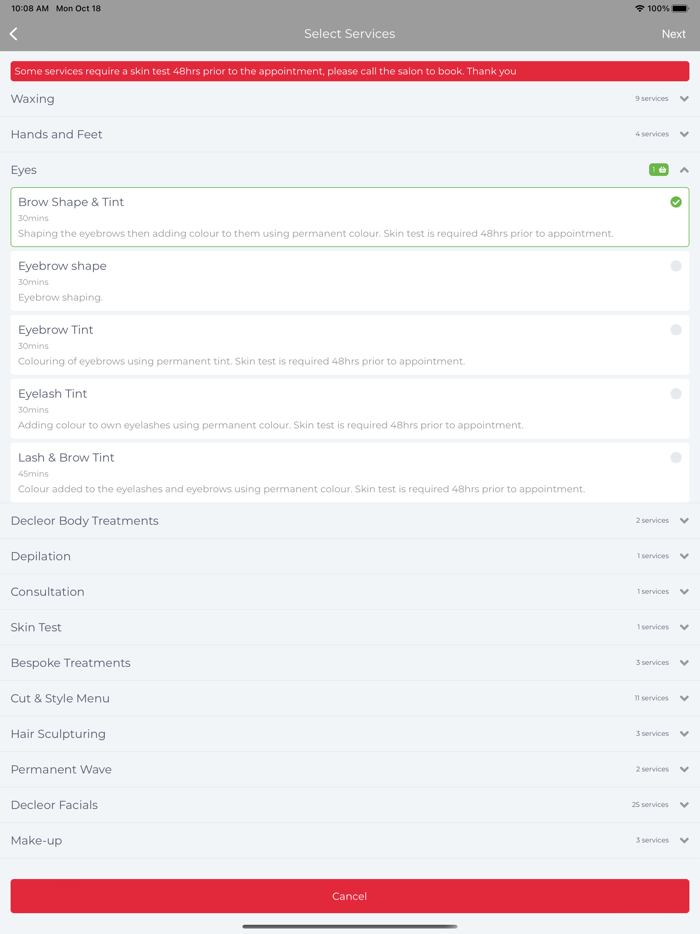The width and height of the screenshot is (700, 934).
Task: Collapse the Eyes section chevron
Action: (684, 170)
